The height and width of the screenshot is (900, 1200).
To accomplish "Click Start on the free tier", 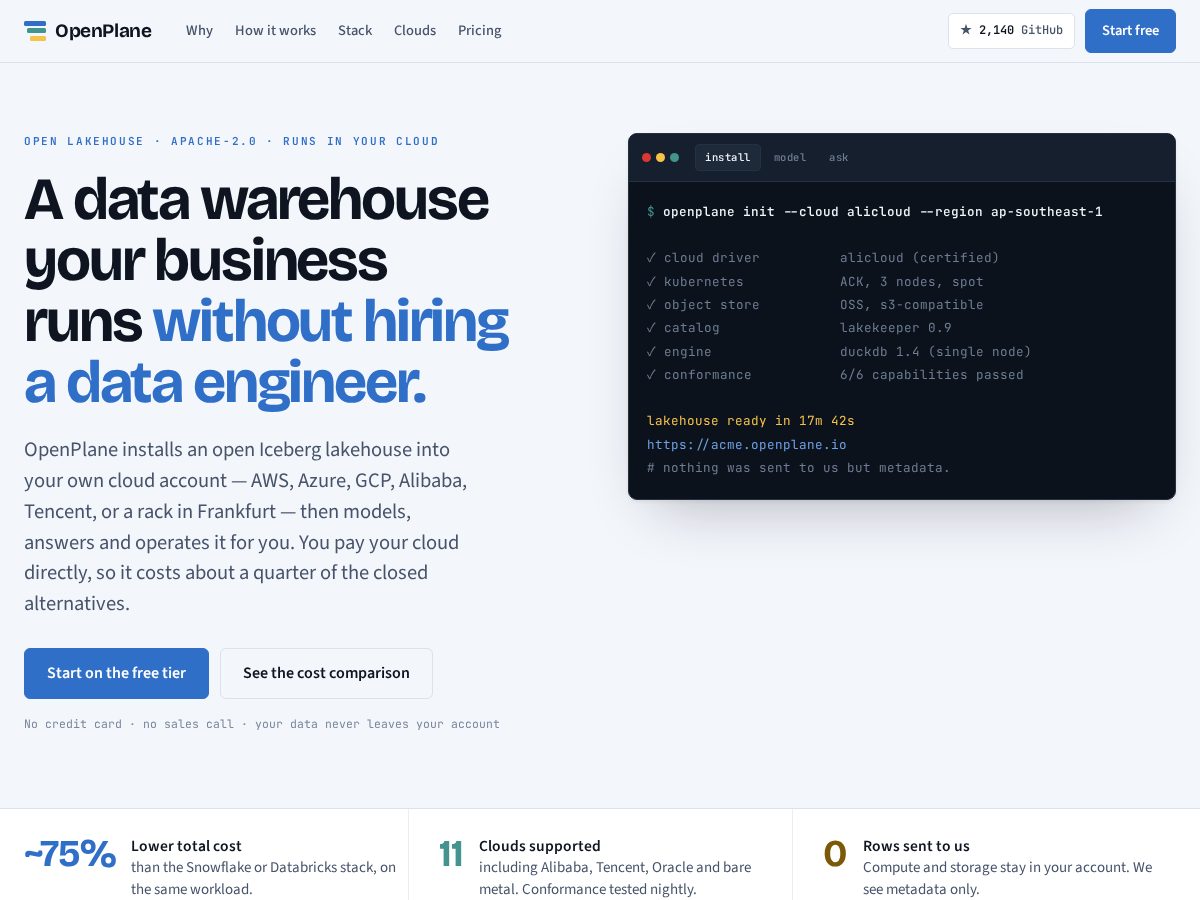I will tap(116, 673).
